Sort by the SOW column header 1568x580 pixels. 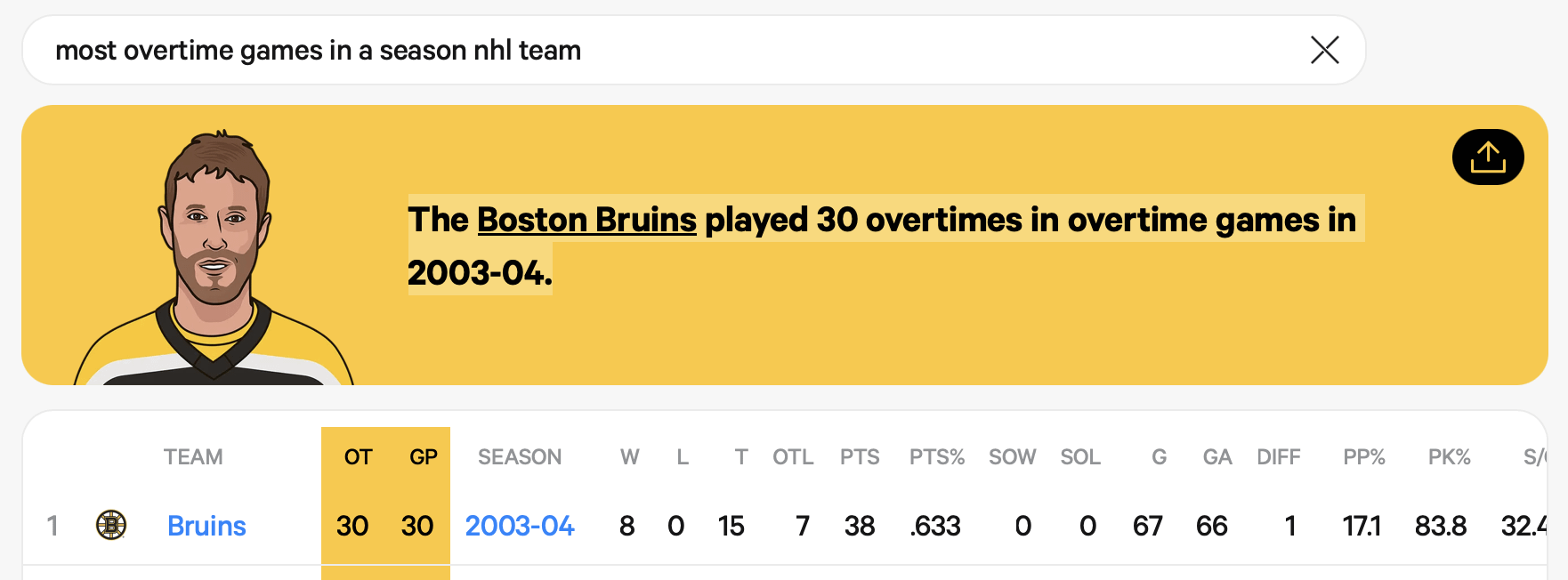click(x=1012, y=457)
